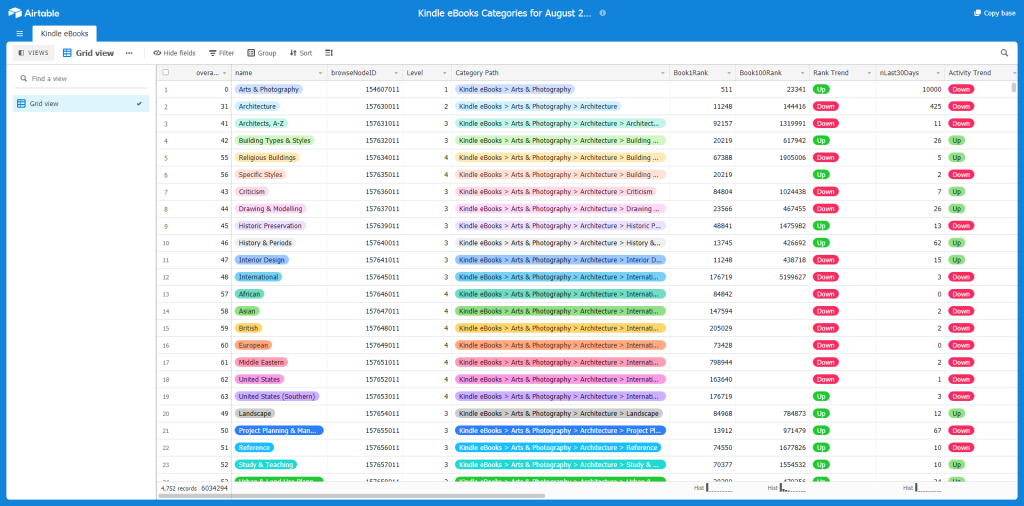Select Grid view in sidebar
This screenshot has width=1024, height=506.
[x=81, y=103]
